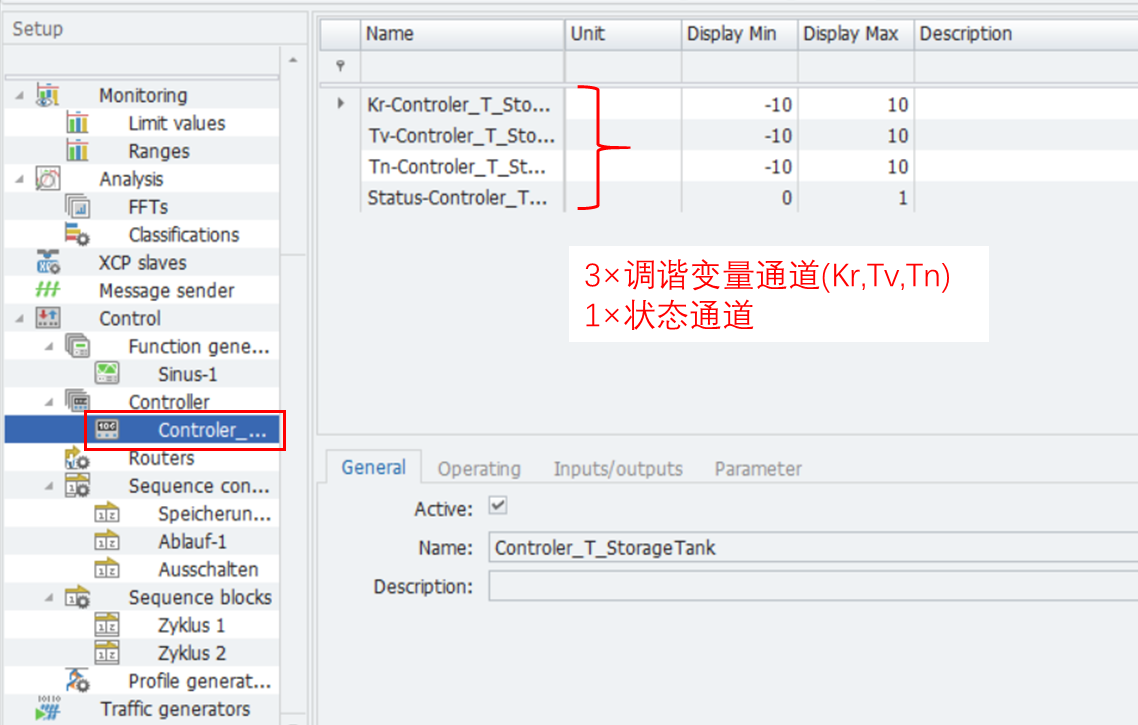Viewport: 1138px width, 725px height.
Task: Switch to the General tab
Action: click(374, 467)
